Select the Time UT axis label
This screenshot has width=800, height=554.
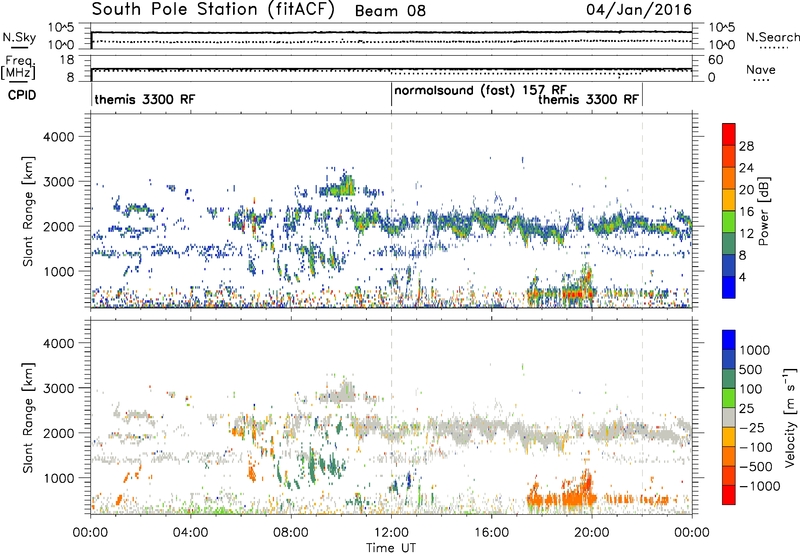tap(391, 548)
